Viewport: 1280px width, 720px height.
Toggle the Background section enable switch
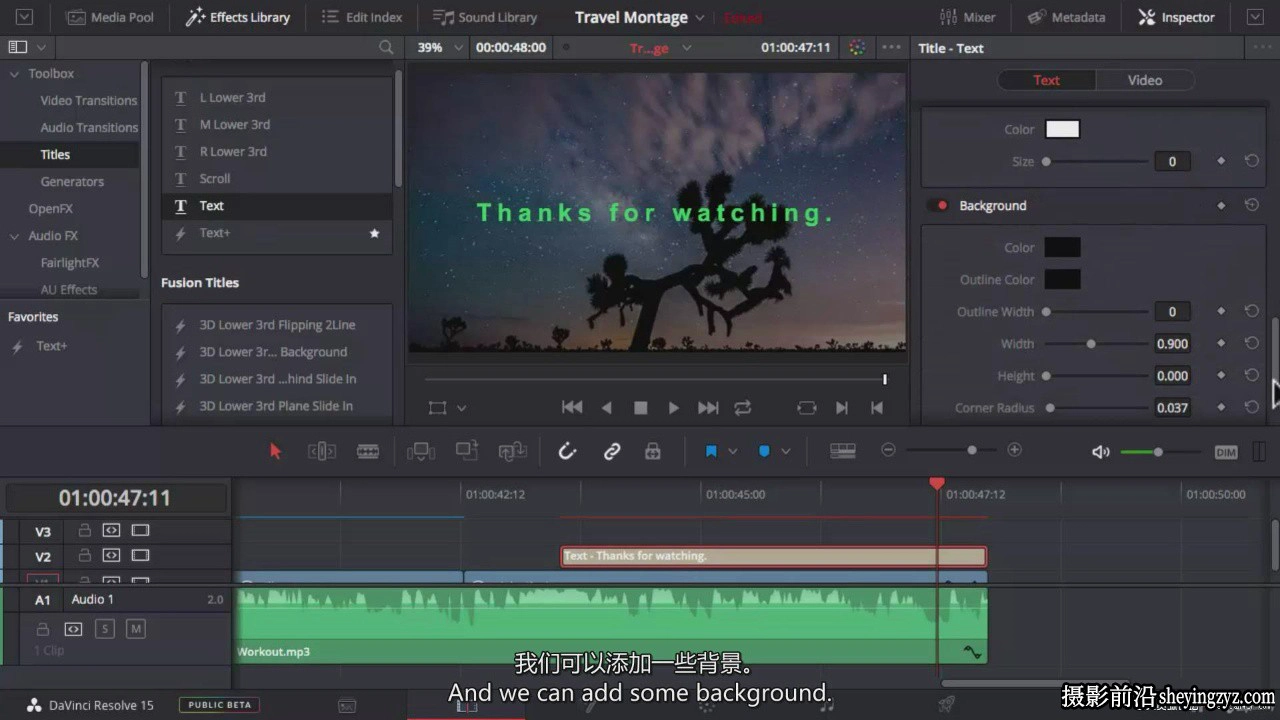(x=938, y=205)
